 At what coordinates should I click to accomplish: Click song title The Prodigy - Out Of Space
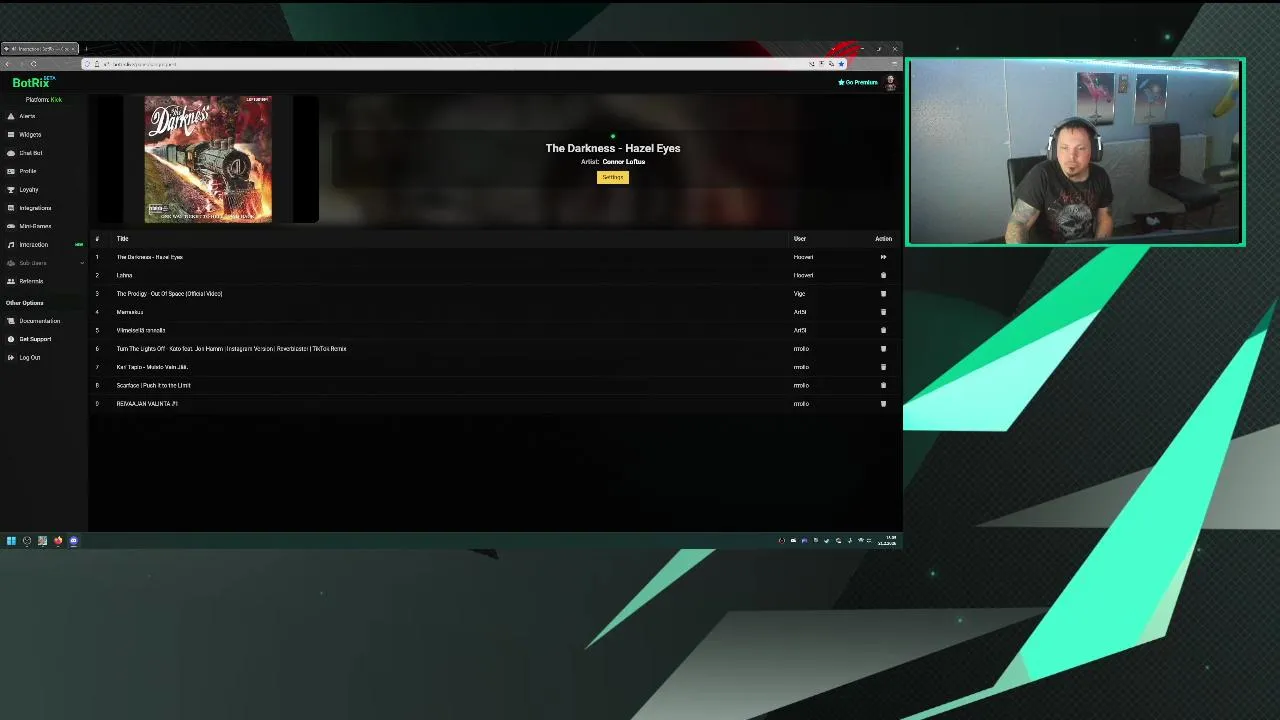pyautogui.click(x=169, y=294)
